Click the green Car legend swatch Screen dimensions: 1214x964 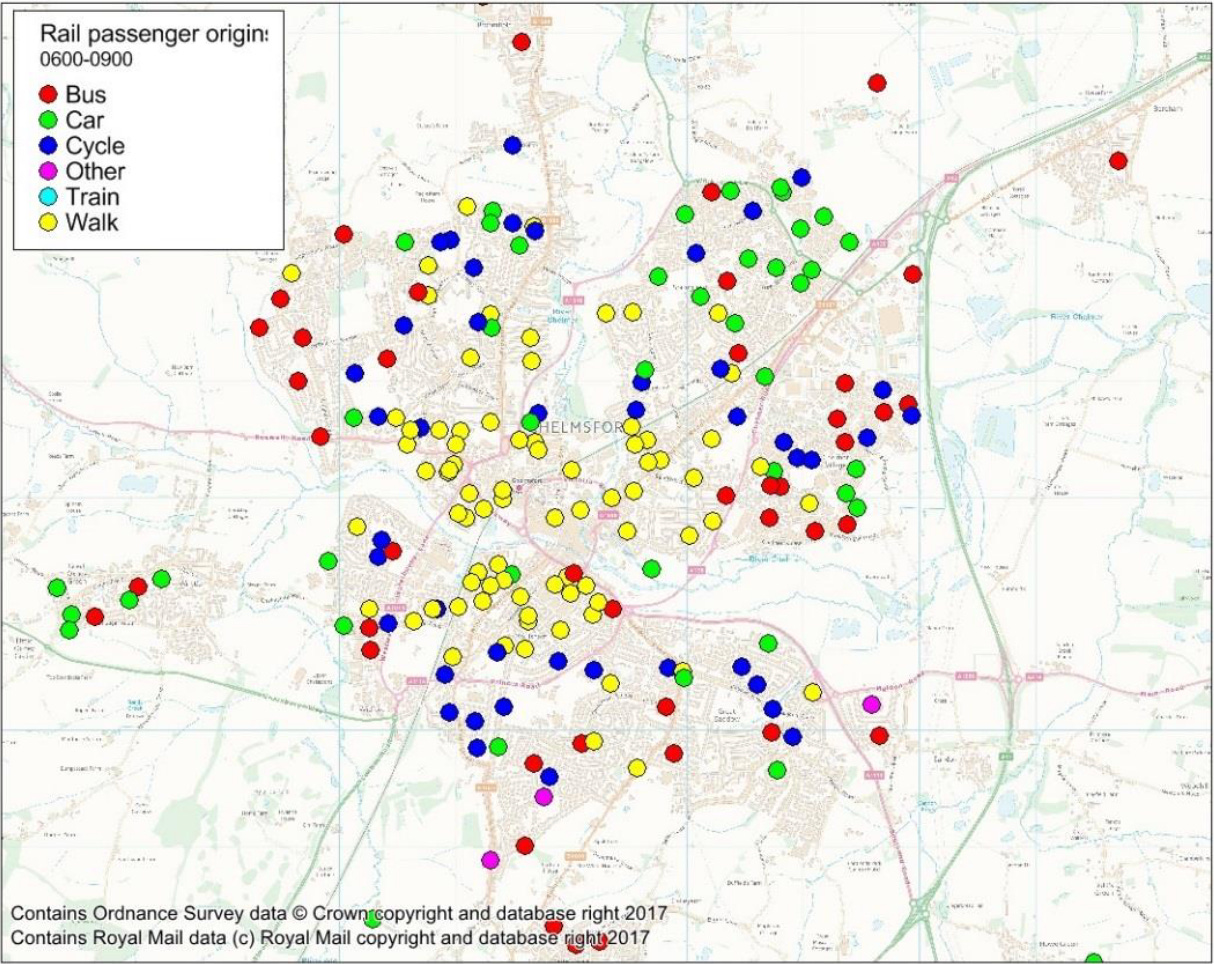[x=46, y=120]
